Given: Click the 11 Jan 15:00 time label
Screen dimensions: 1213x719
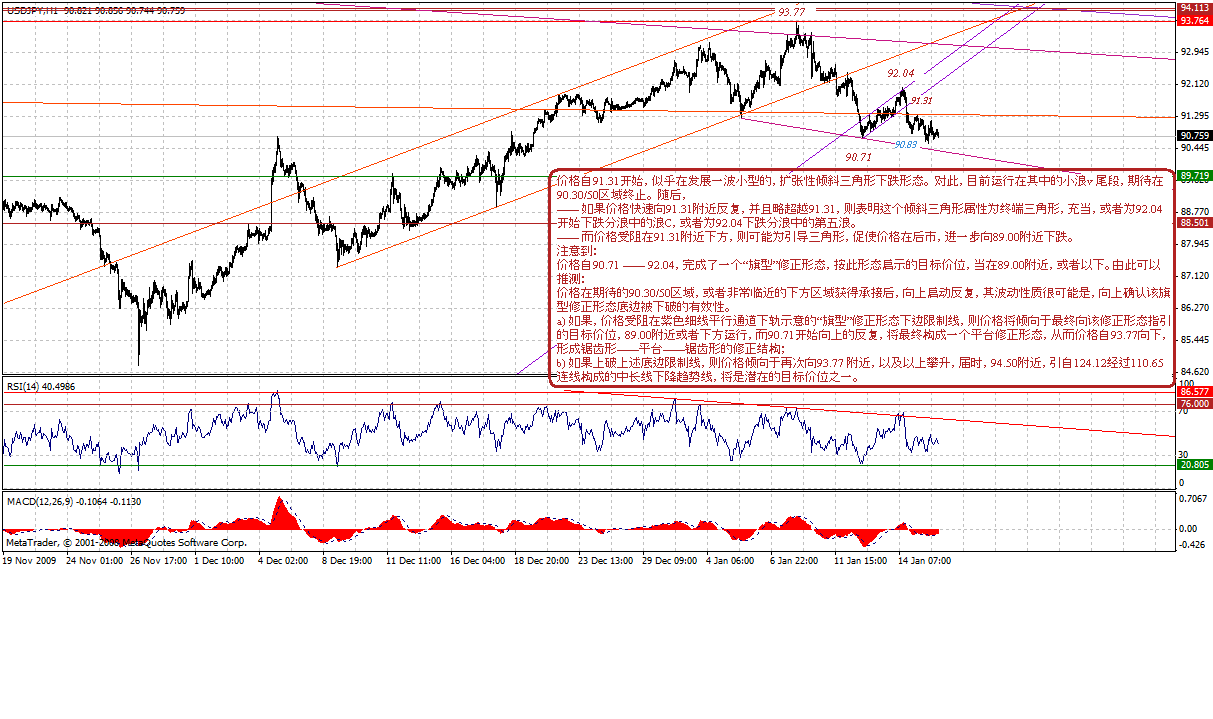Looking at the screenshot, I should (x=861, y=562).
